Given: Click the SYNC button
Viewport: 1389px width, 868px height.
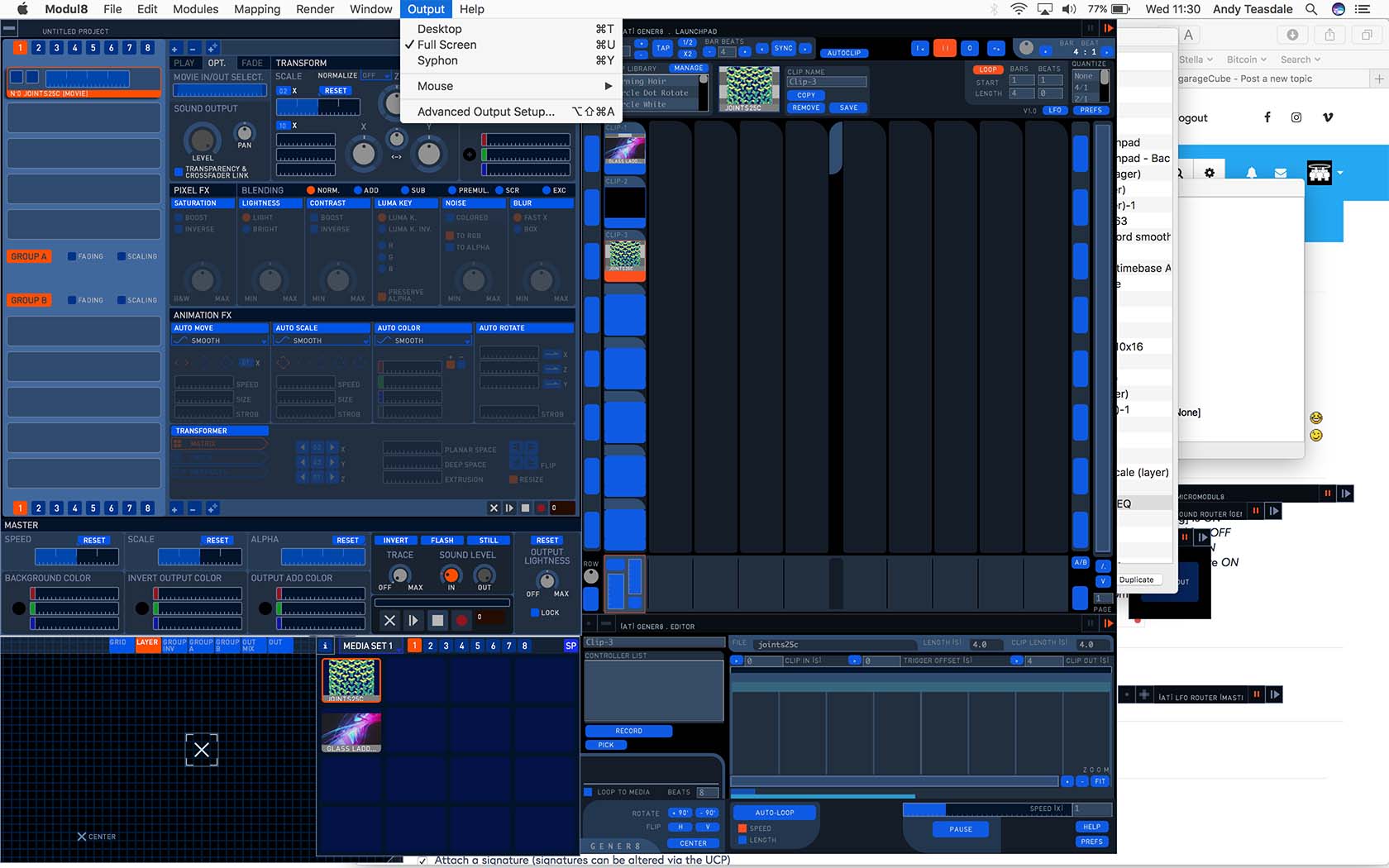Looking at the screenshot, I should click(x=783, y=48).
